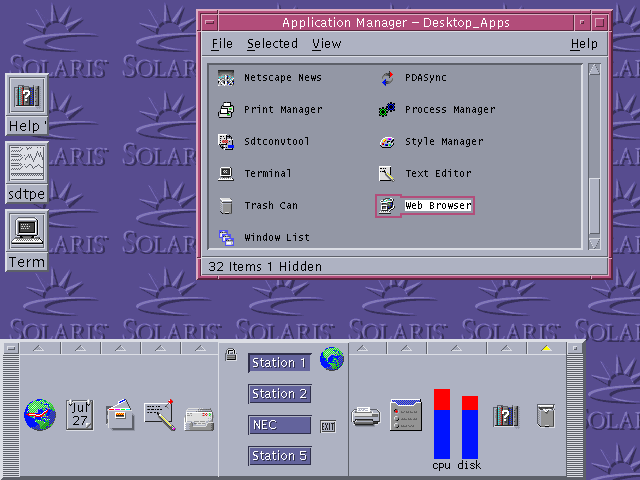The image size is (640, 480).
Task: Click the Application Manager scrollbar thumb
Action: pos(594,206)
